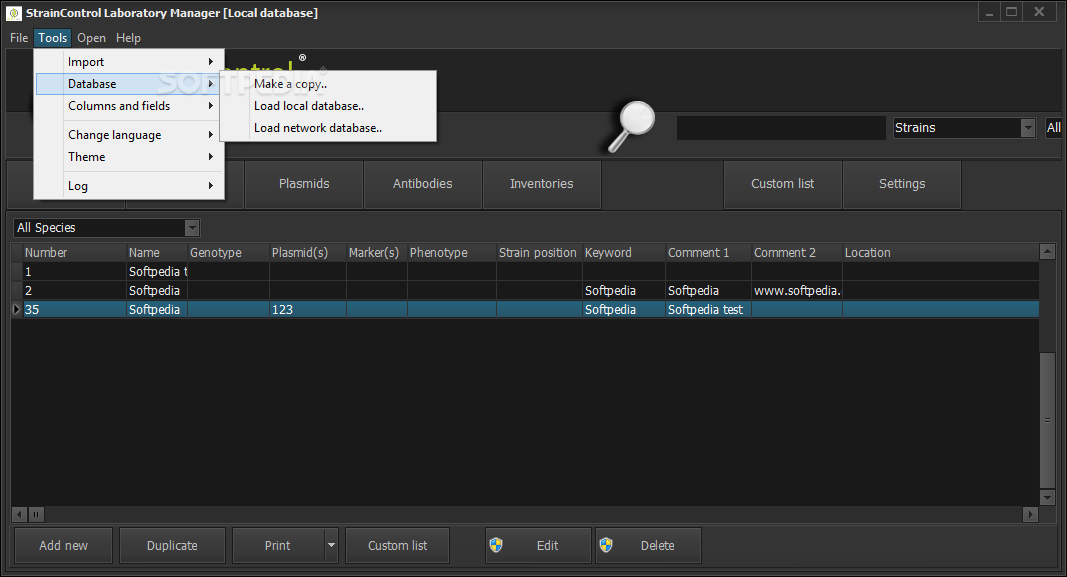Click the shield icon on Delete button
This screenshot has width=1067, height=577.
pyautogui.click(x=606, y=545)
